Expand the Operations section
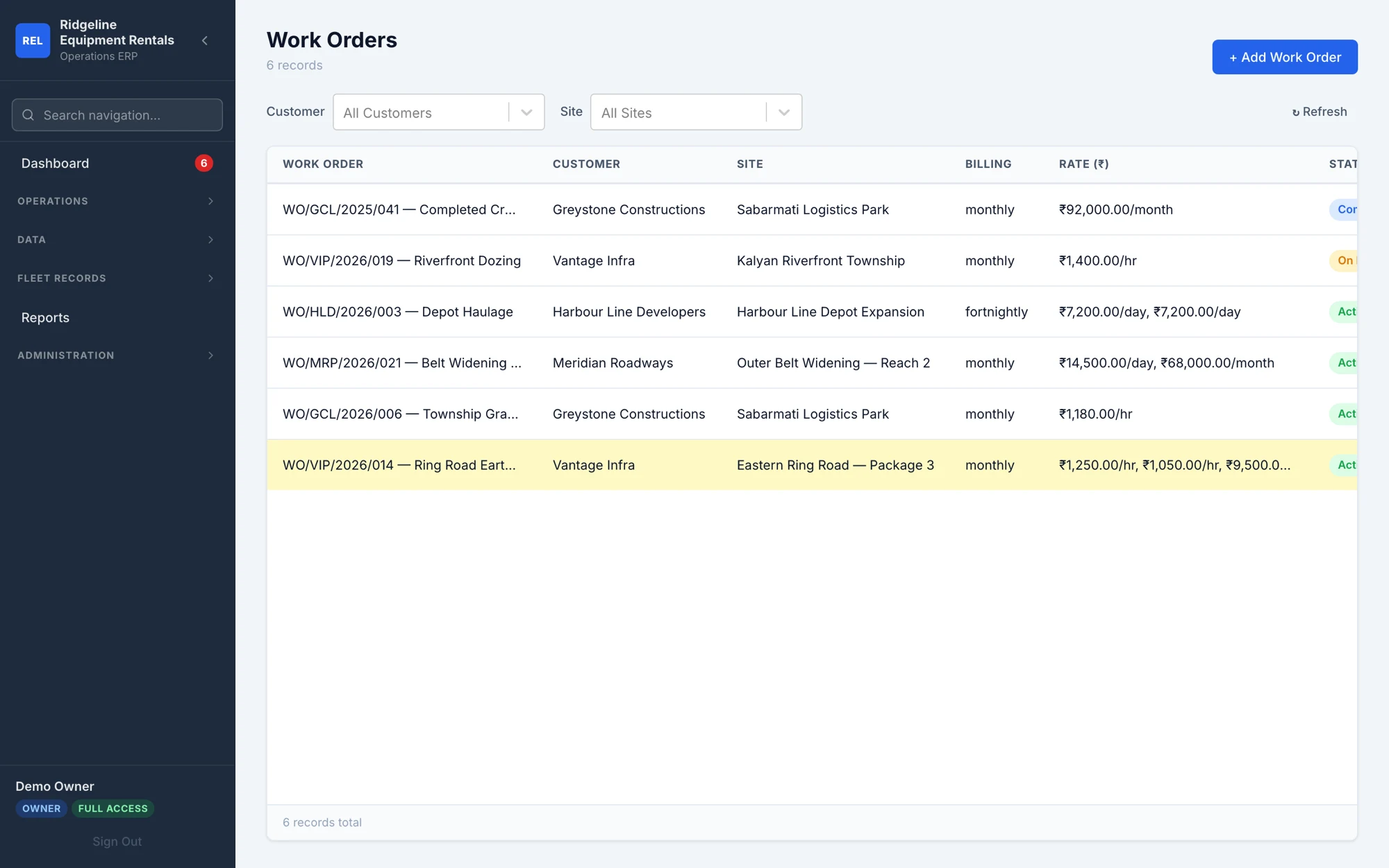Viewport: 1389px width, 868px height. [117, 201]
